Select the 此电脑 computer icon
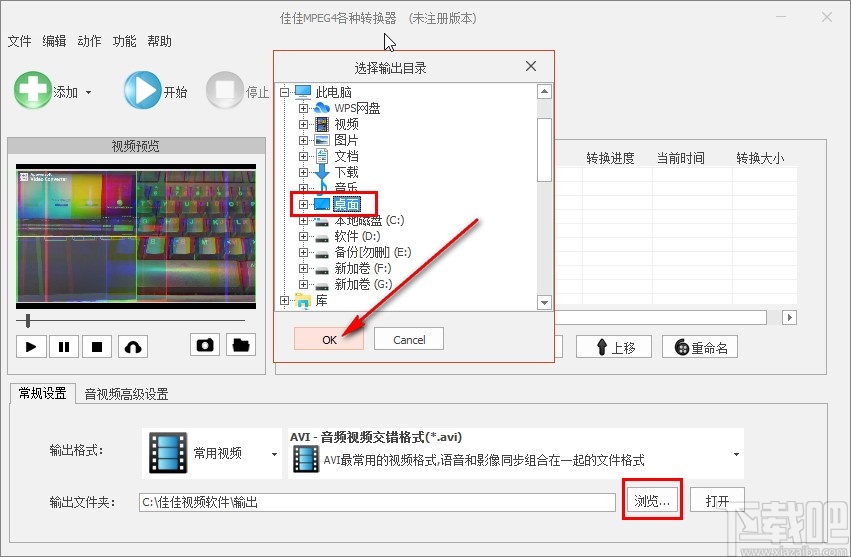This screenshot has width=851, height=557. [x=303, y=92]
